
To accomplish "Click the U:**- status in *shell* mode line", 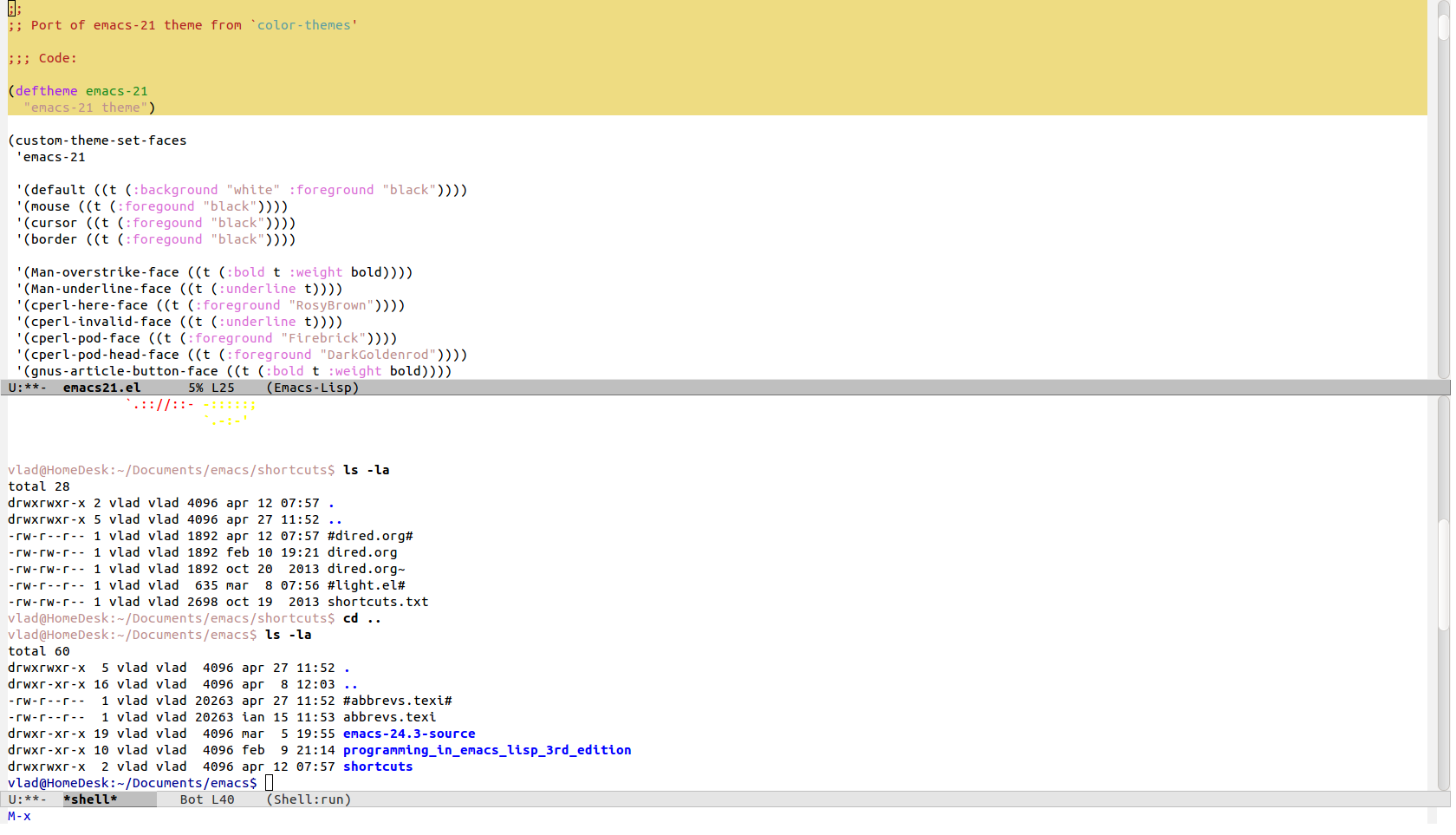I will pyautogui.click(x=27, y=799).
